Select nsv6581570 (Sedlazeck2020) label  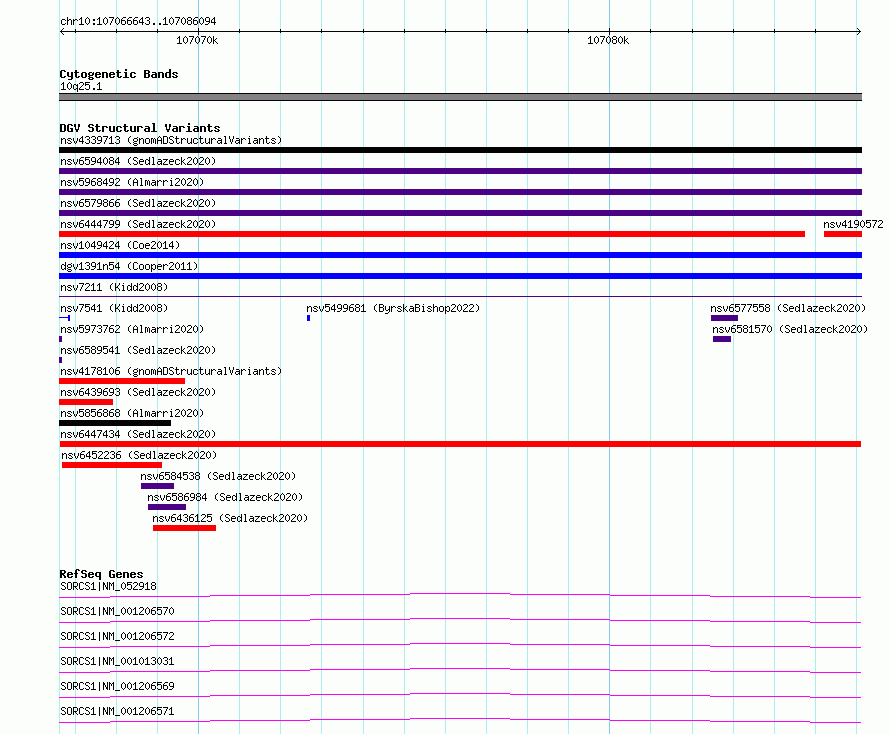790,329
